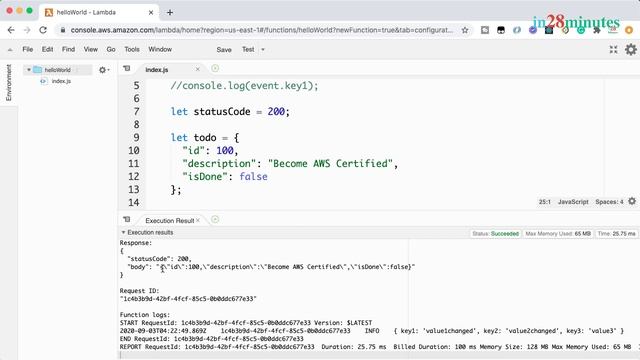
Task: Click the Request ID value text
Action: (x=188, y=299)
